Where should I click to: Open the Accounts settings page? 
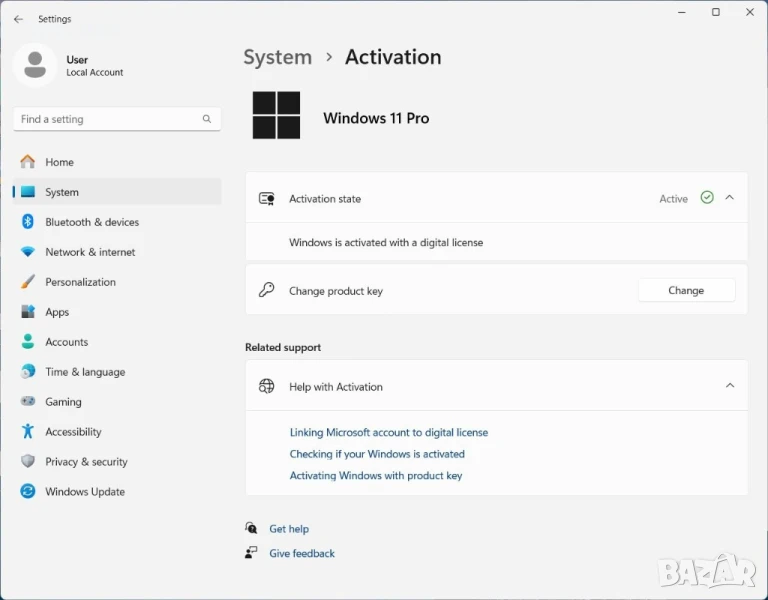pyautogui.click(x=66, y=342)
